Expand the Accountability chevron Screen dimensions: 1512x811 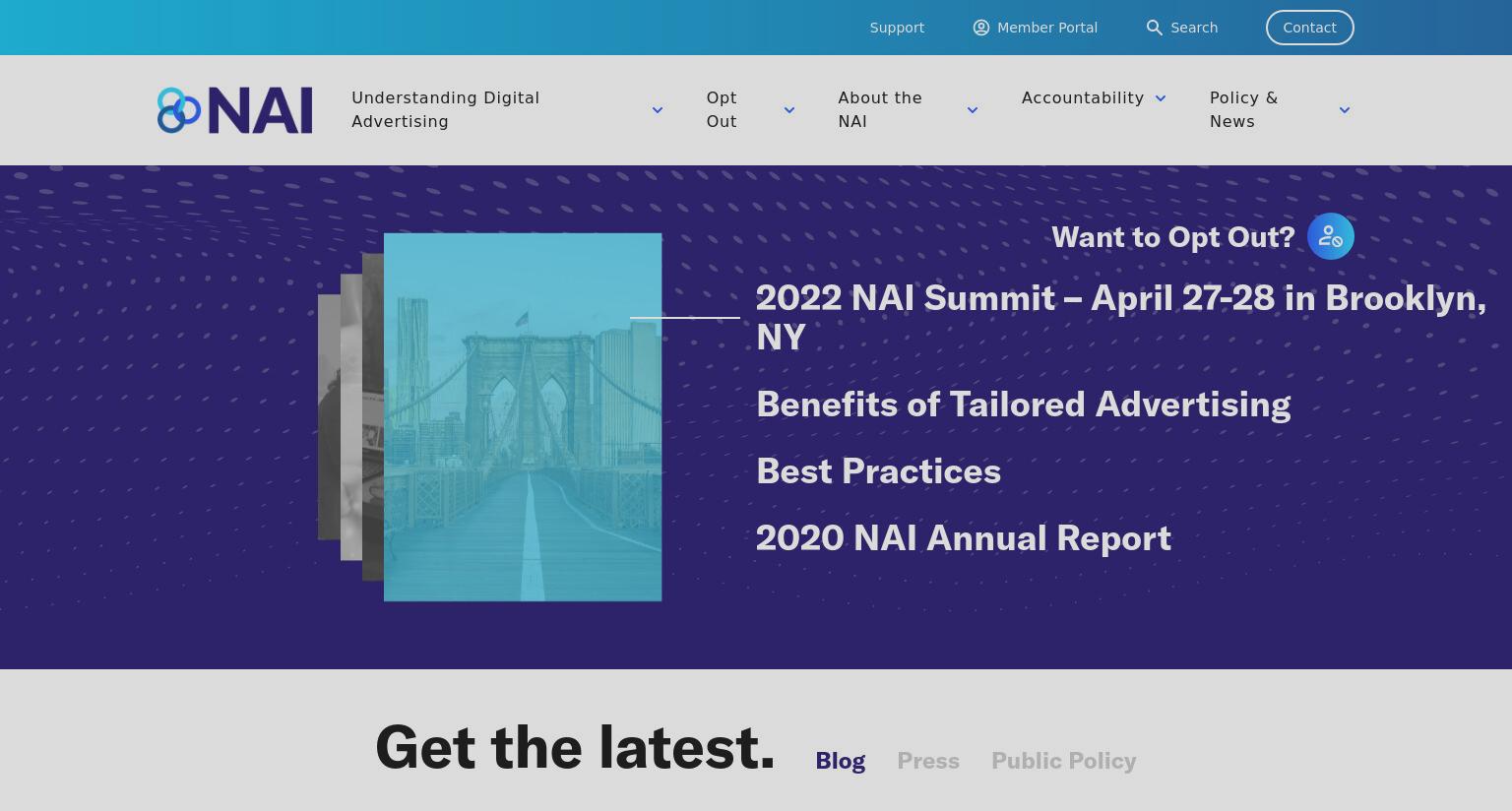(x=1161, y=98)
